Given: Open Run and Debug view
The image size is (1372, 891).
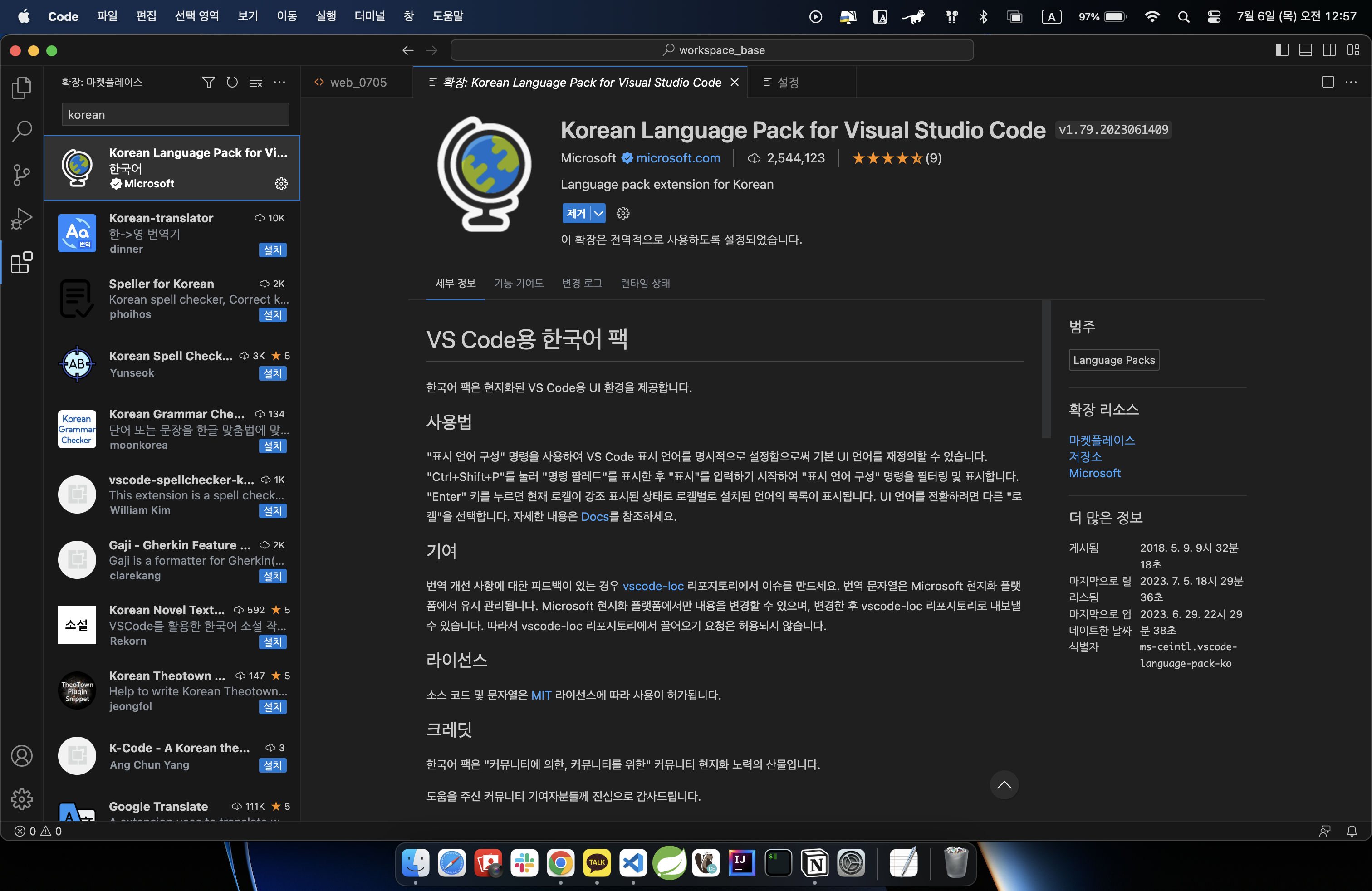Looking at the screenshot, I should [x=21, y=219].
